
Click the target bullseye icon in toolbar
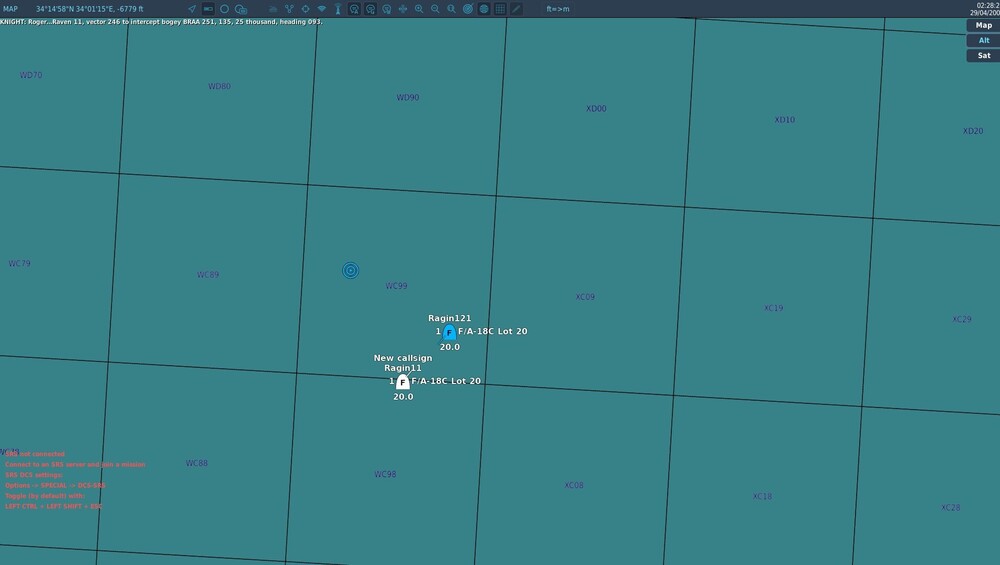[x=468, y=9]
